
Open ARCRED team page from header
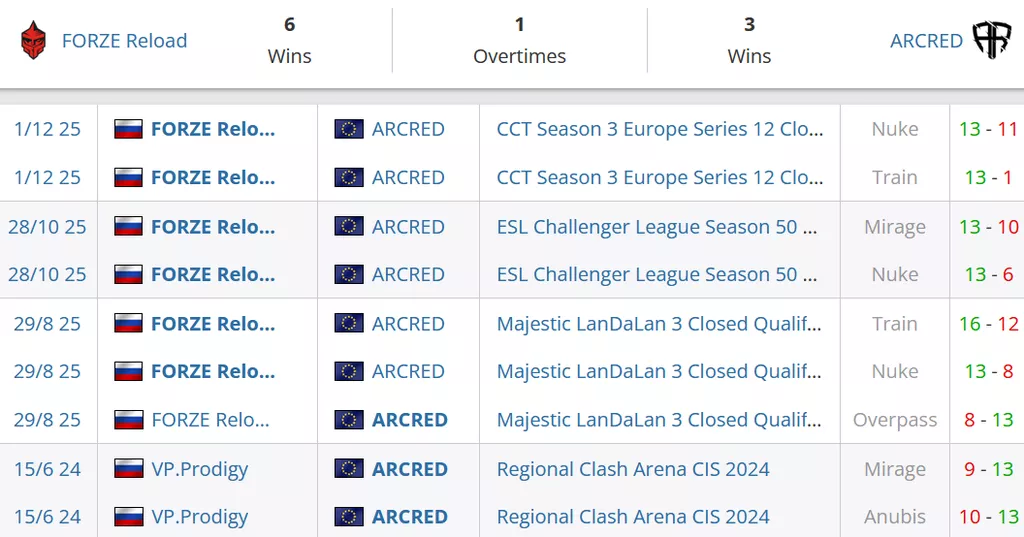point(926,41)
